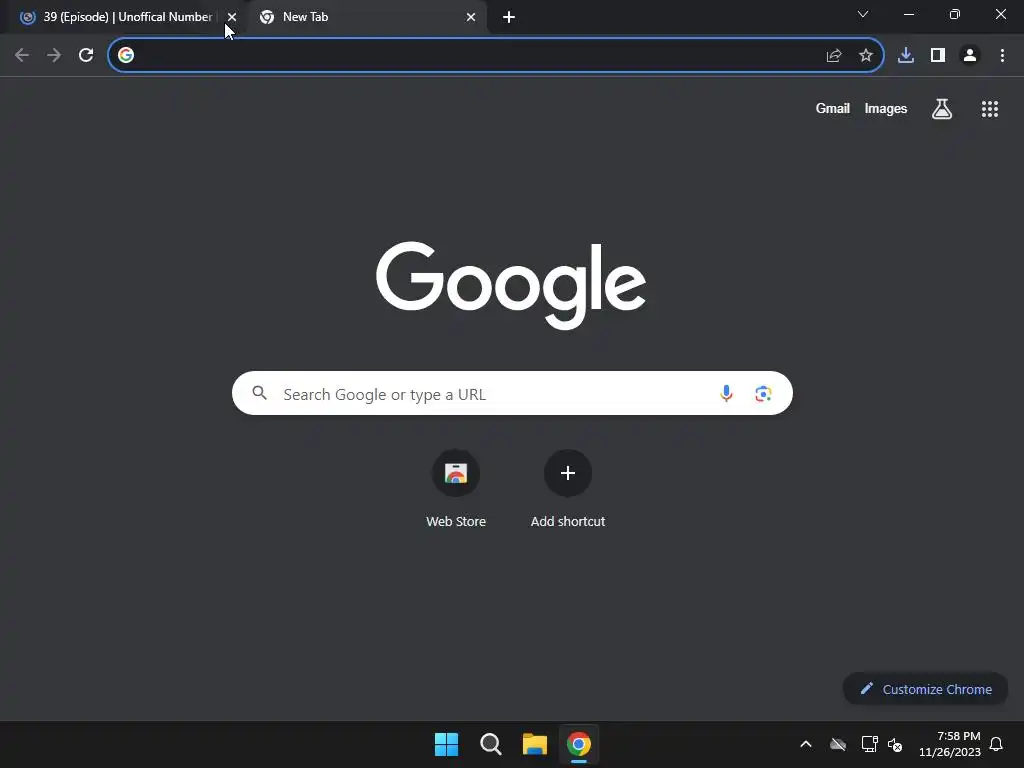Screen dimensions: 1024x768
Task: Open the Chrome downloads icon
Action: pyautogui.click(x=906, y=56)
